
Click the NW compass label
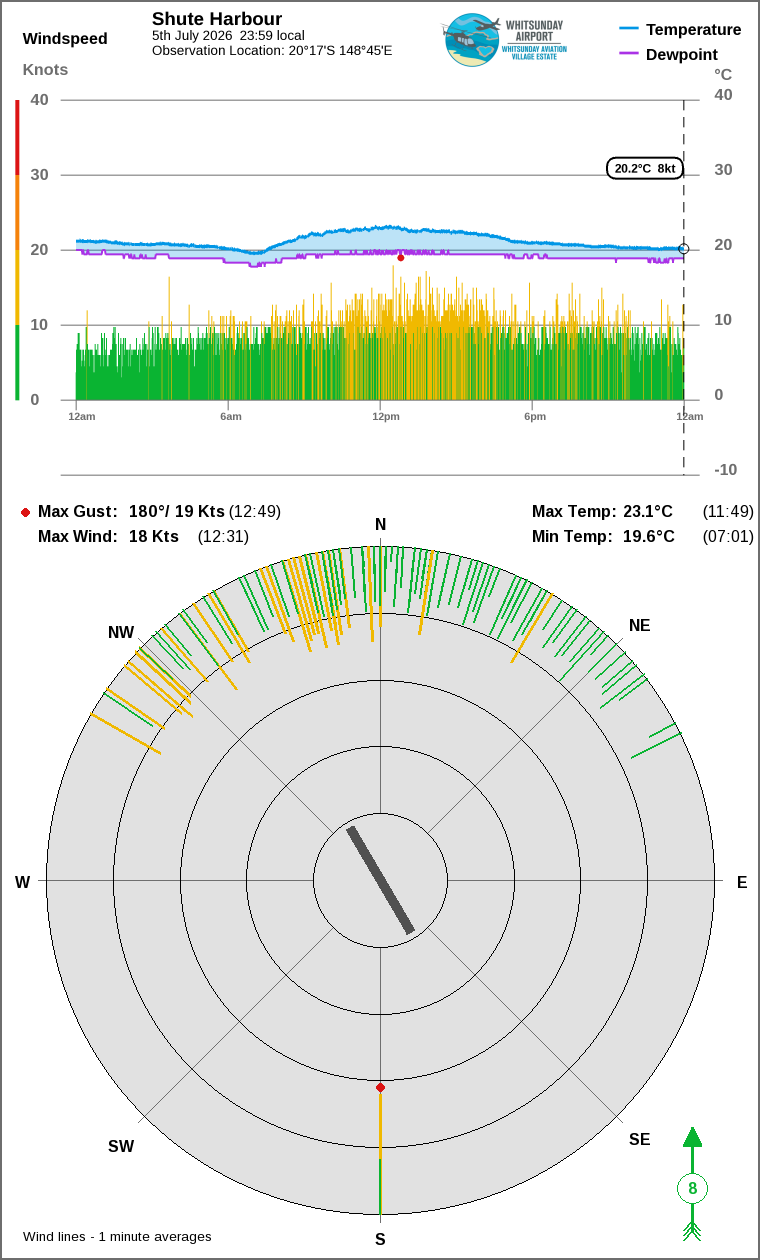pos(121,632)
